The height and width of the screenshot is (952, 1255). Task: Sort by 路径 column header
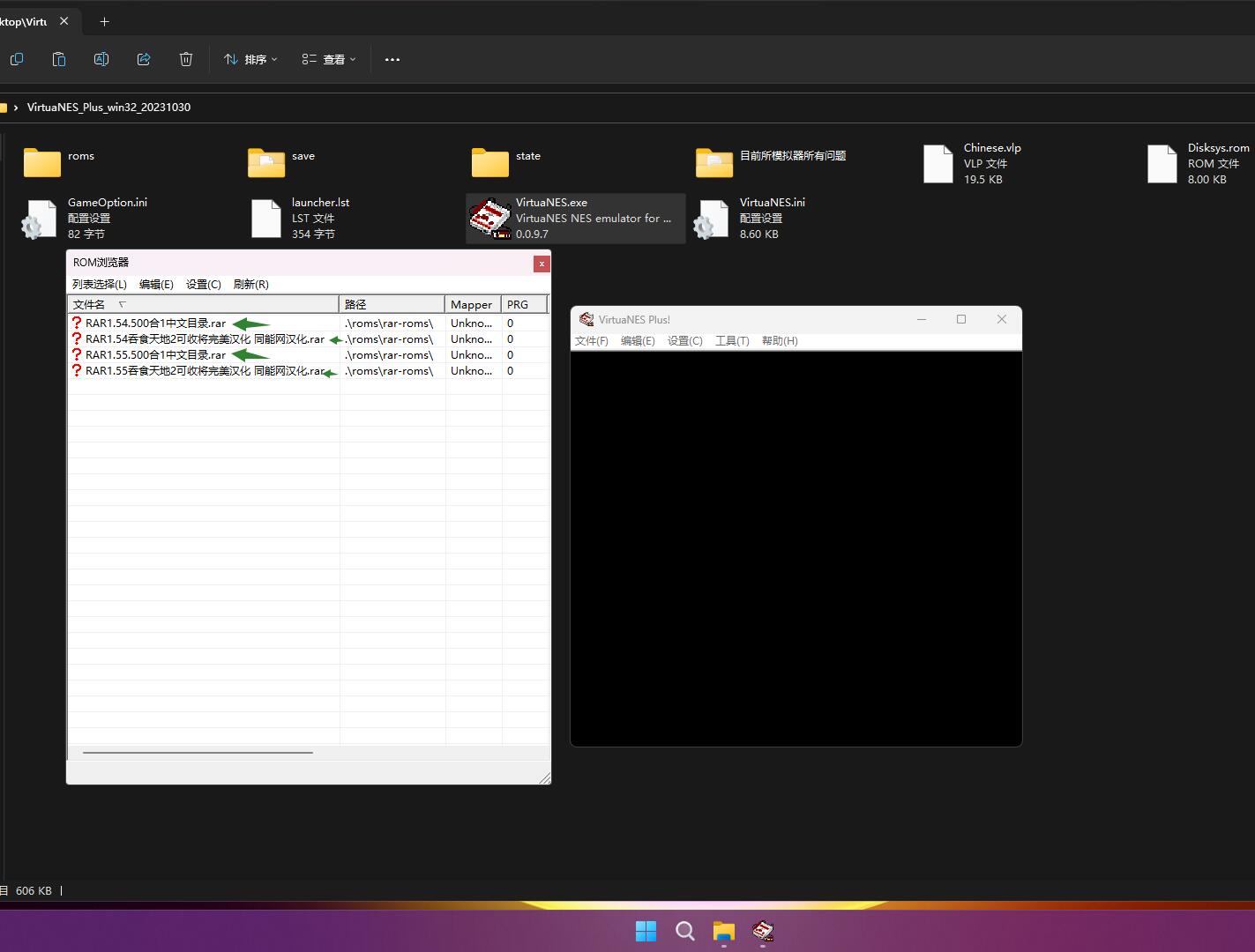pyautogui.click(x=392, y=304)
